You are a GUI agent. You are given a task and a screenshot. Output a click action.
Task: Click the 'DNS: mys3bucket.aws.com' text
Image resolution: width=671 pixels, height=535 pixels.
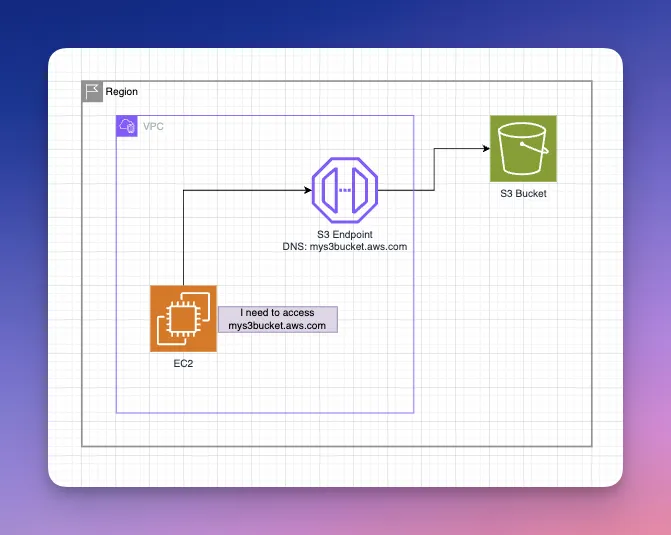[x=345, y=247]
